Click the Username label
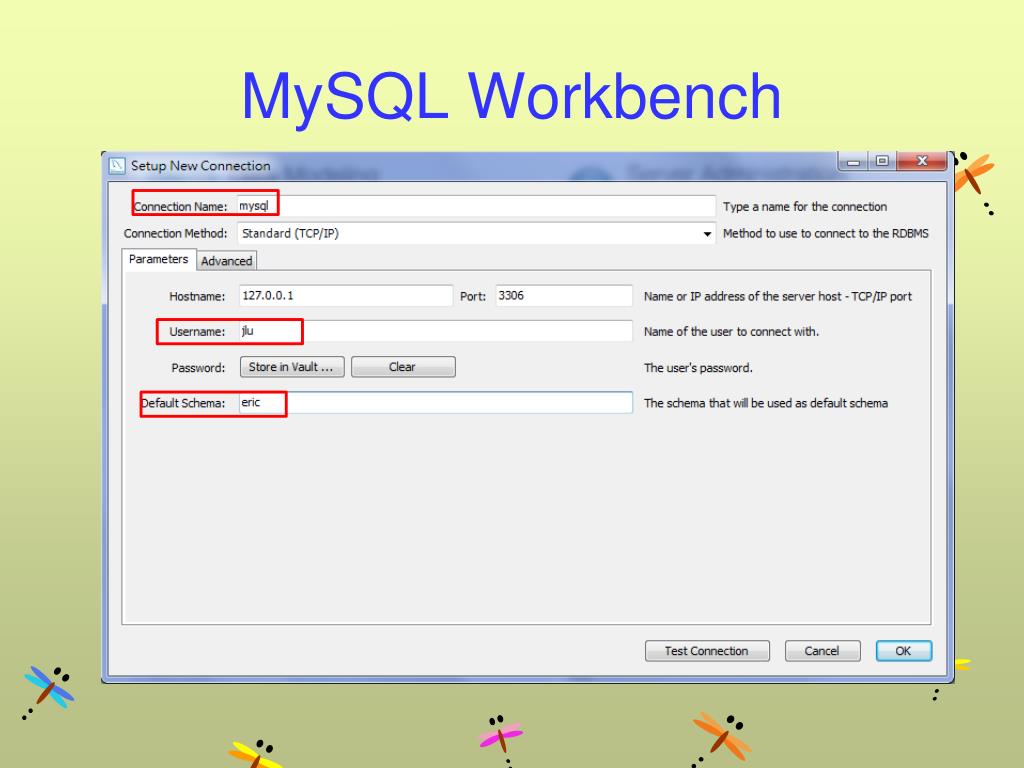1024x768 pixels. click(x=197, y=332)
